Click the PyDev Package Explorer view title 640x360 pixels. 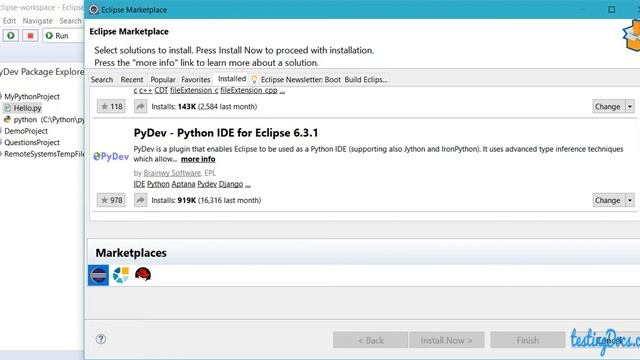(x=41, y=72)
